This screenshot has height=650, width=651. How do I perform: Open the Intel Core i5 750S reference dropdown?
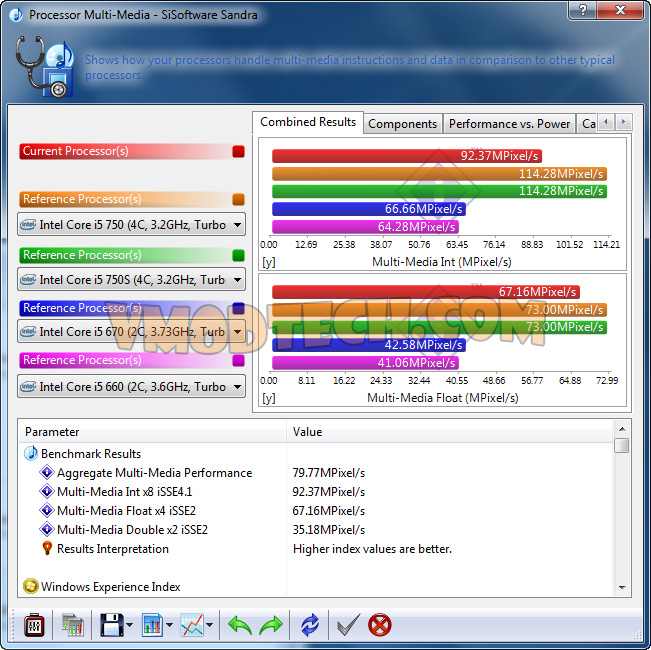[131, 279]
